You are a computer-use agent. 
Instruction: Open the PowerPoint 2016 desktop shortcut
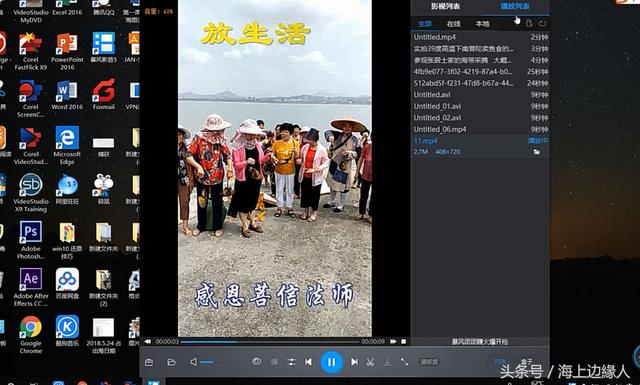pyautogui.click(x=67, y=51)
